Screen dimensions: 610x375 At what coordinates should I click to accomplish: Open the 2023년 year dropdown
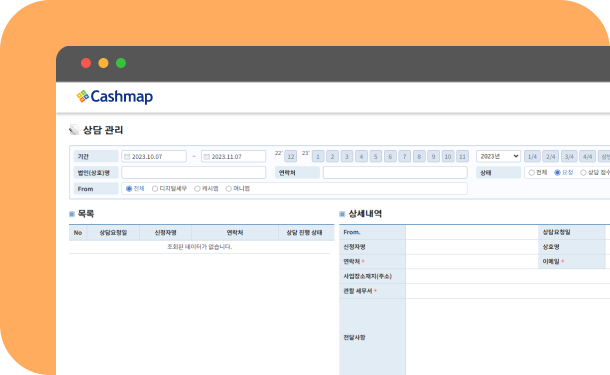(498, 156)
